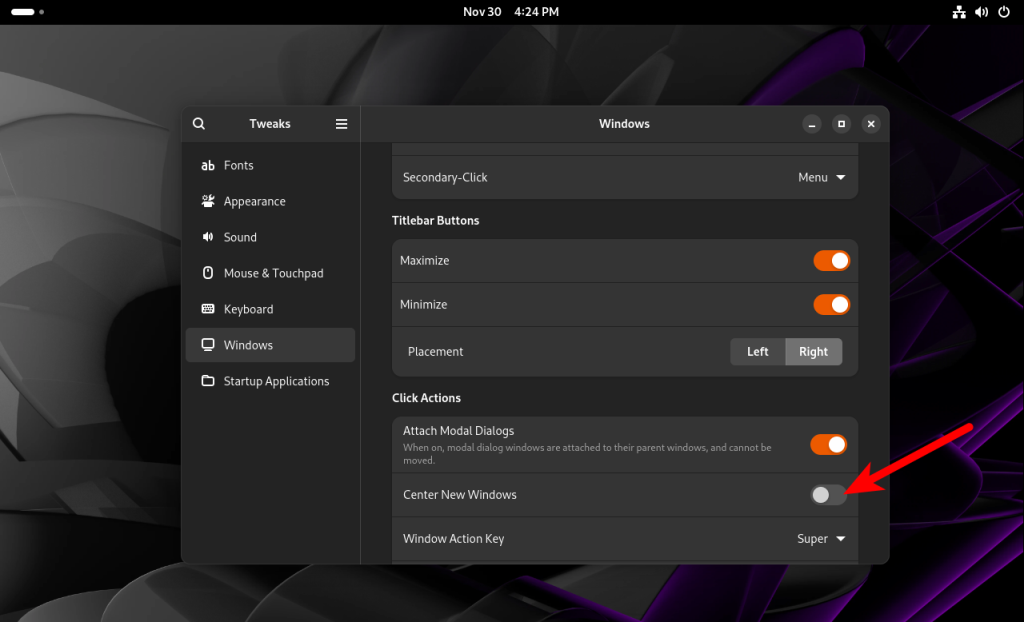Click the Activities pill in top-left corner

pos(23,12)
